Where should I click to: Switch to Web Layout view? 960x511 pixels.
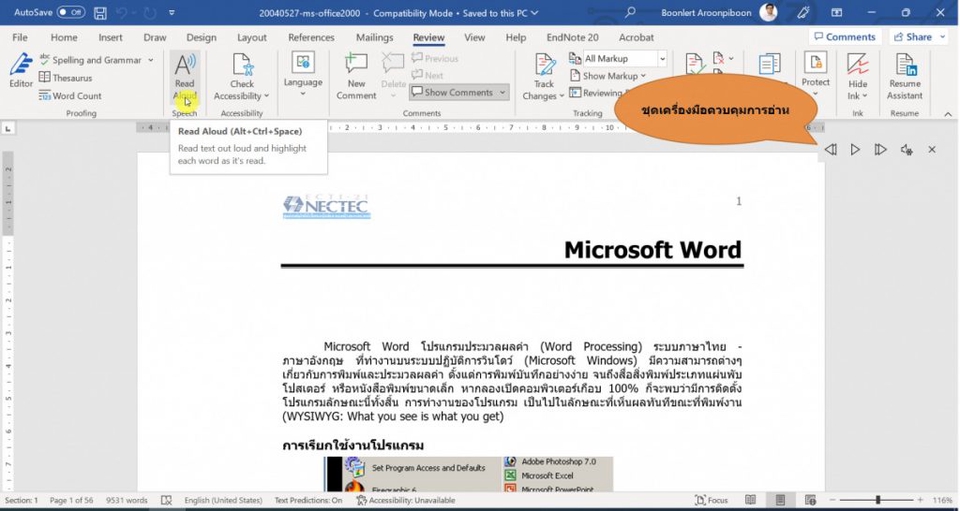tap(810, 500)
